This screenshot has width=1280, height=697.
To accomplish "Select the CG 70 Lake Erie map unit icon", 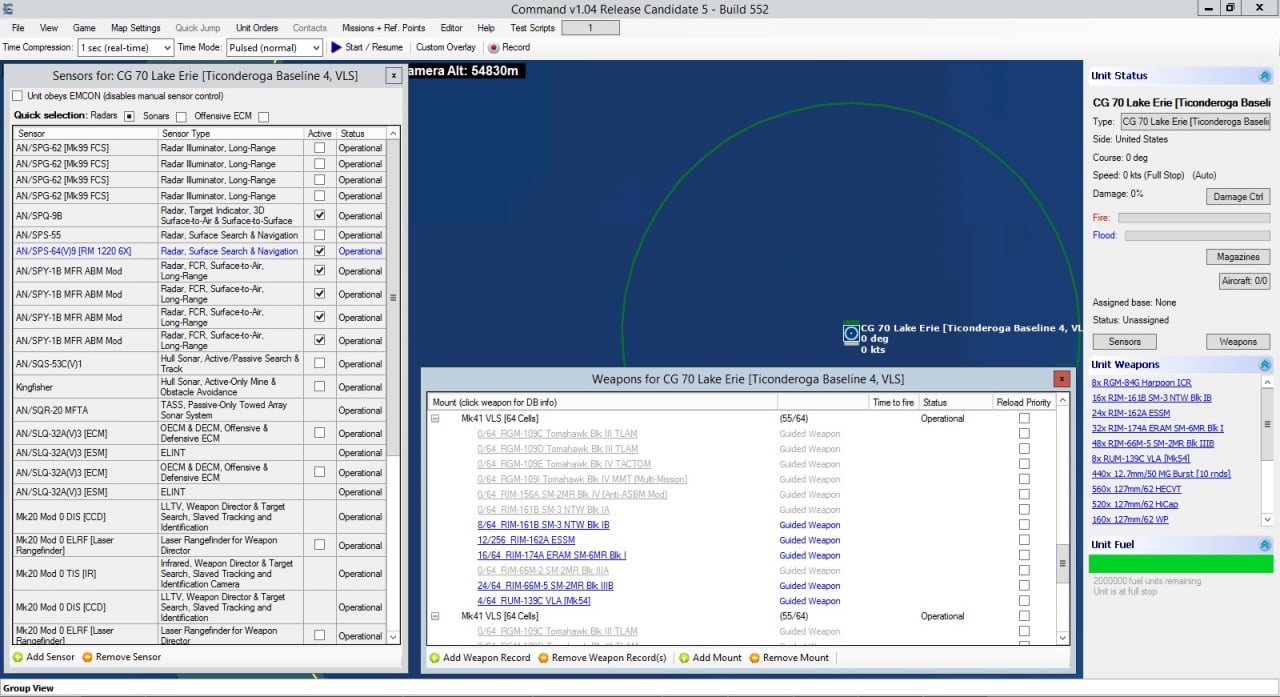I will 851,333.
